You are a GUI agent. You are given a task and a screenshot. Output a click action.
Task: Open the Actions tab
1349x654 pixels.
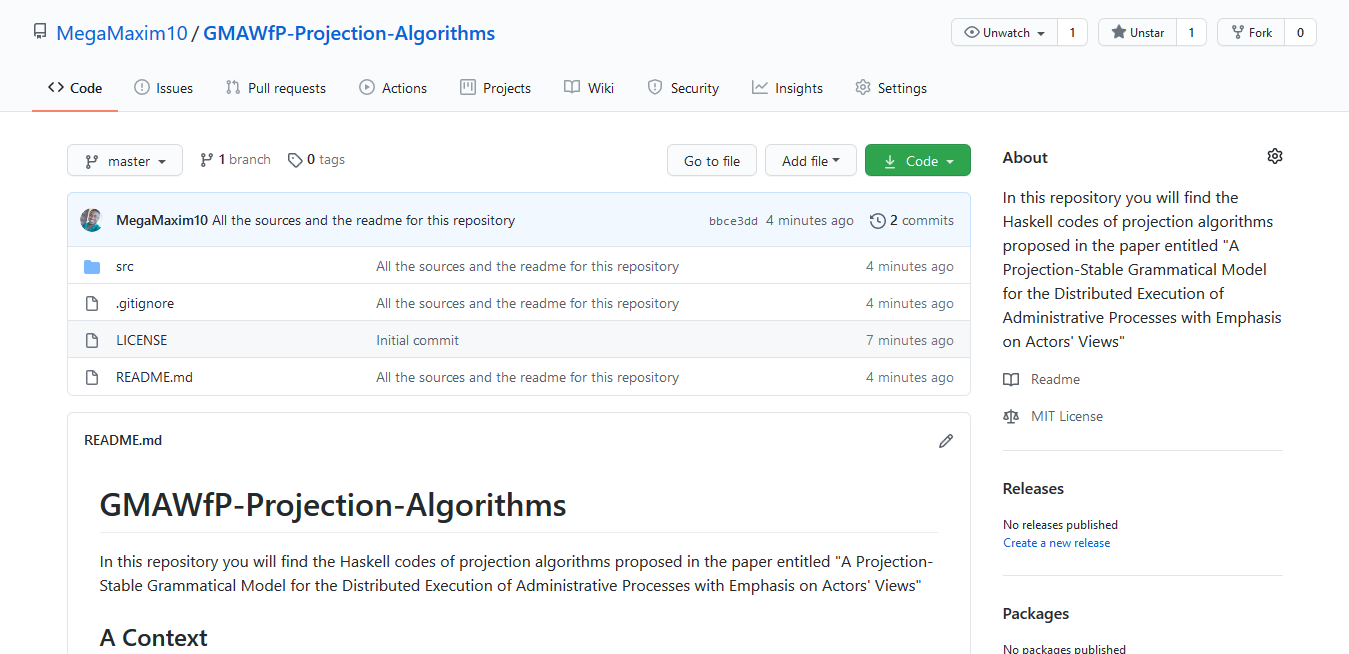[393, 88]
